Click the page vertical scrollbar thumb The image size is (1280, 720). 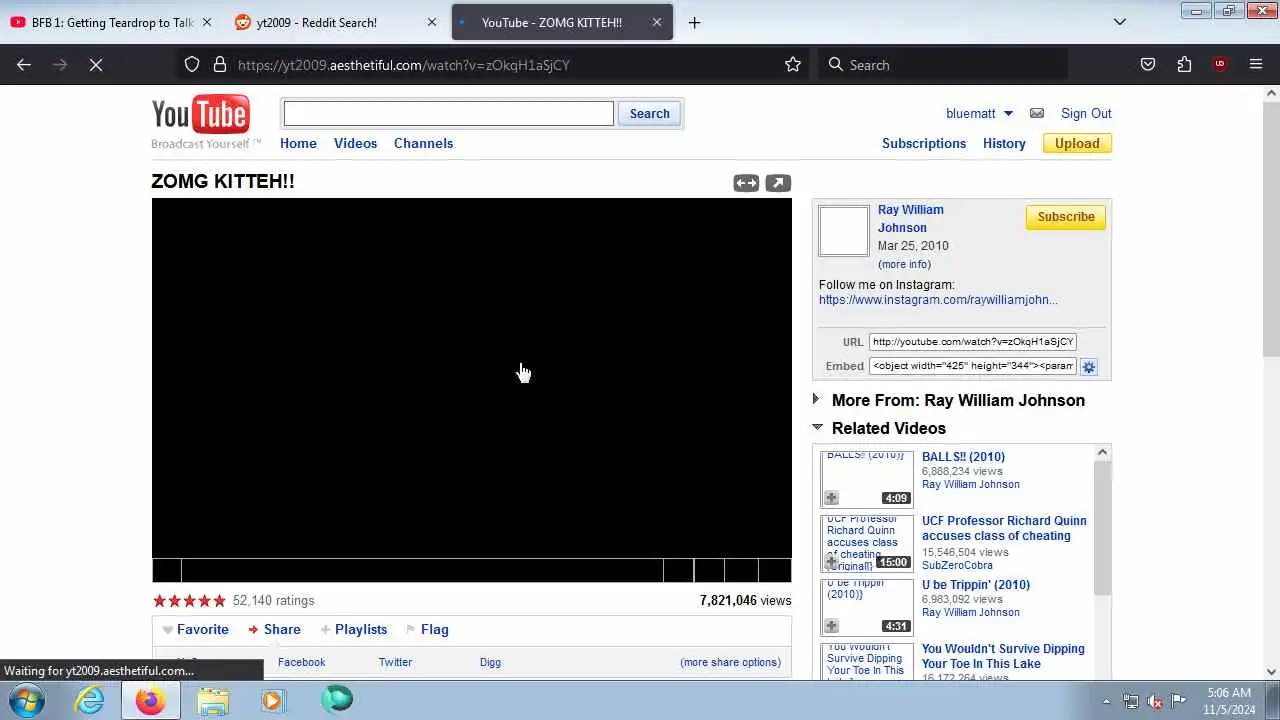click(x=1271, y=228)
